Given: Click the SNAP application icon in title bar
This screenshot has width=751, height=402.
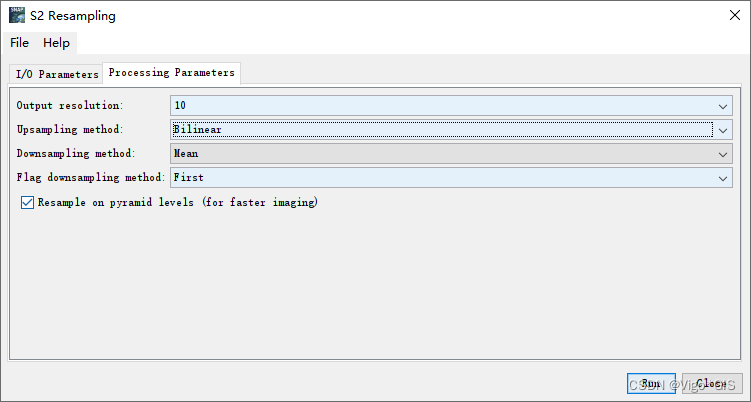Looking at the screenshot, I should tap(17, 15).
